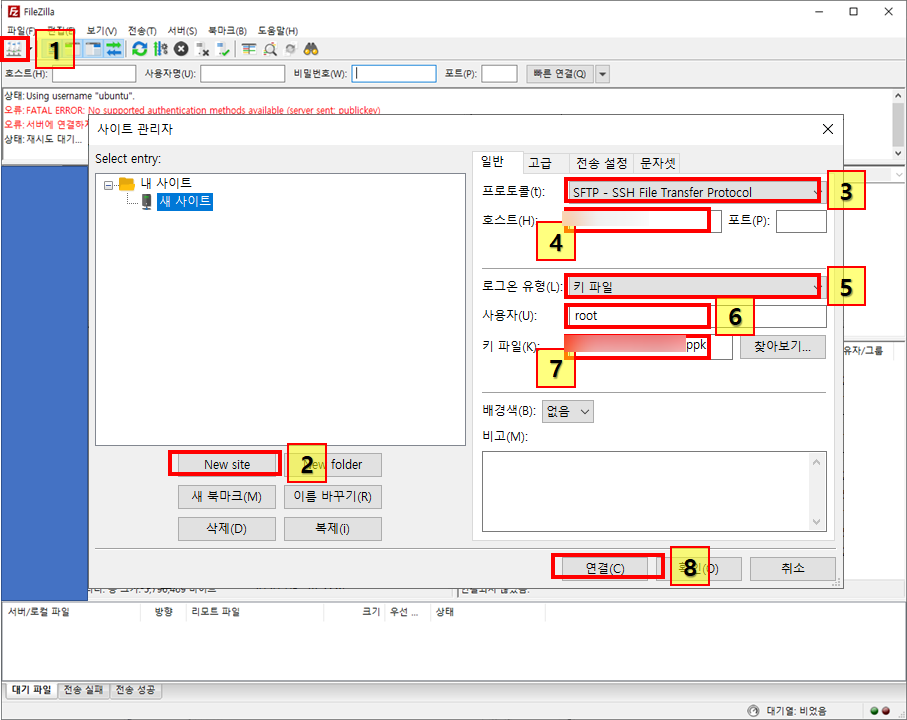Click the 연결(C) connect button
Screen dimensions: 907x720
tap(605, 568)
